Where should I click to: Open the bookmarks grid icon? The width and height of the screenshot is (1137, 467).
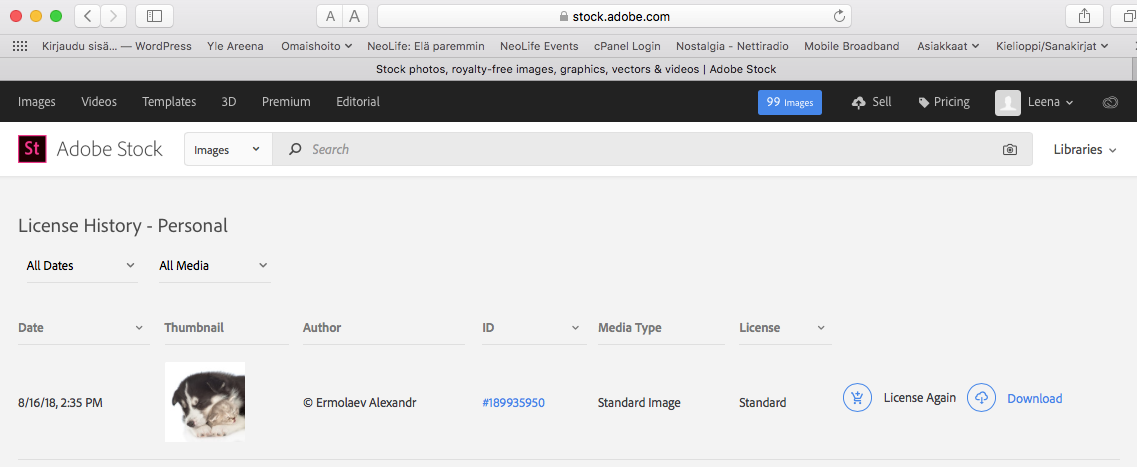point(20,46)
